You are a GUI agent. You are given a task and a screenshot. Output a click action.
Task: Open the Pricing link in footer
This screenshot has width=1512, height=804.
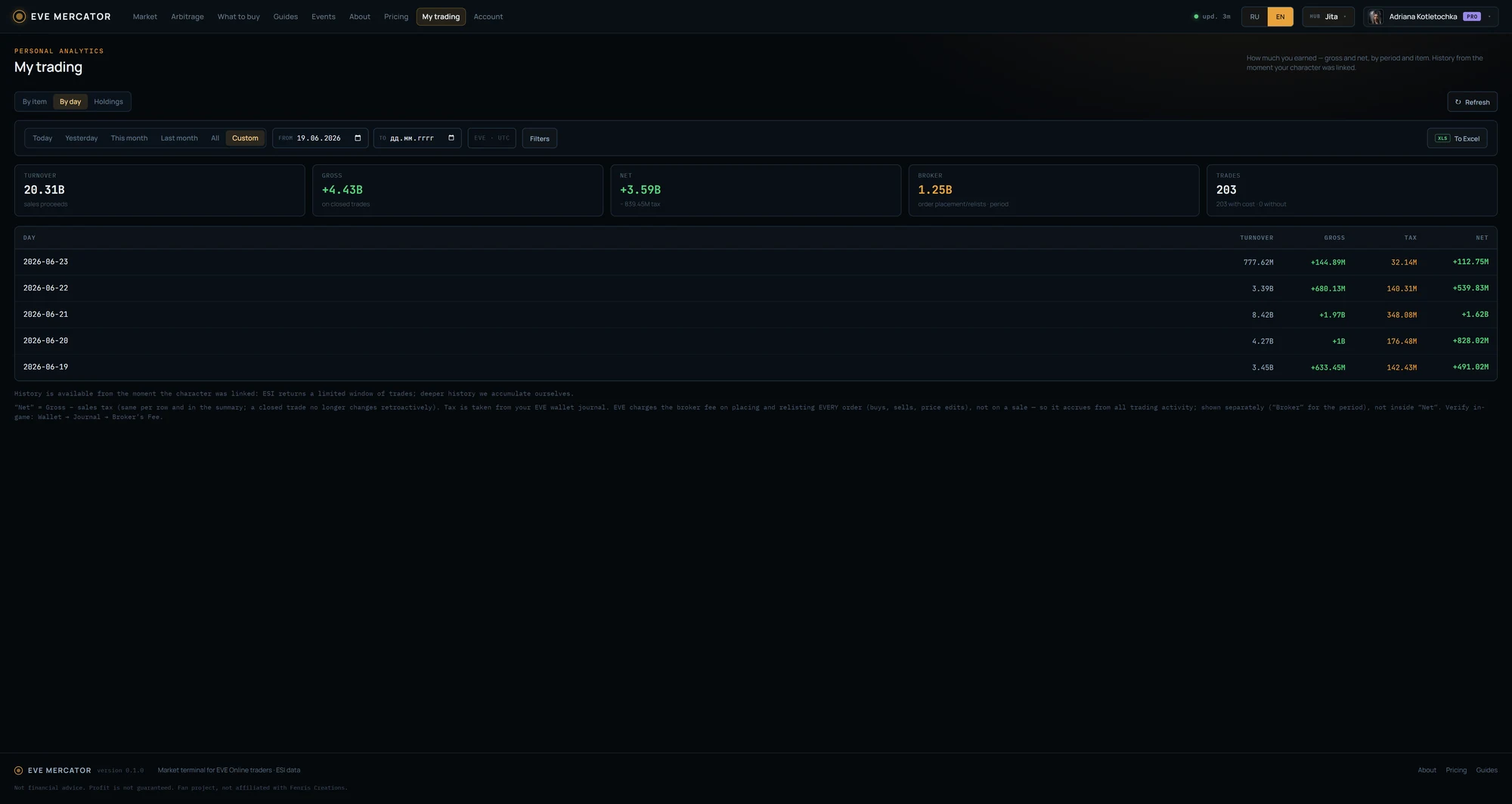click(x=1456, y=770)
